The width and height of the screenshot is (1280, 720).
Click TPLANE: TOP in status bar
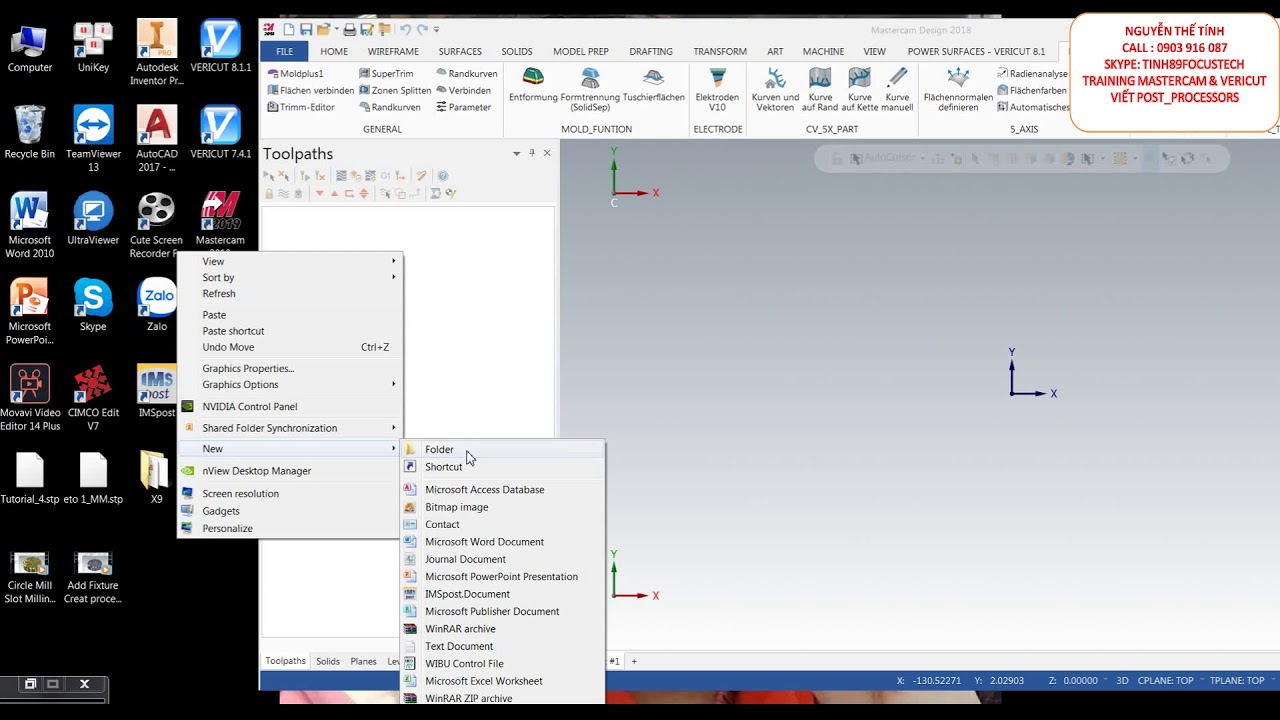pos(1237,681)
